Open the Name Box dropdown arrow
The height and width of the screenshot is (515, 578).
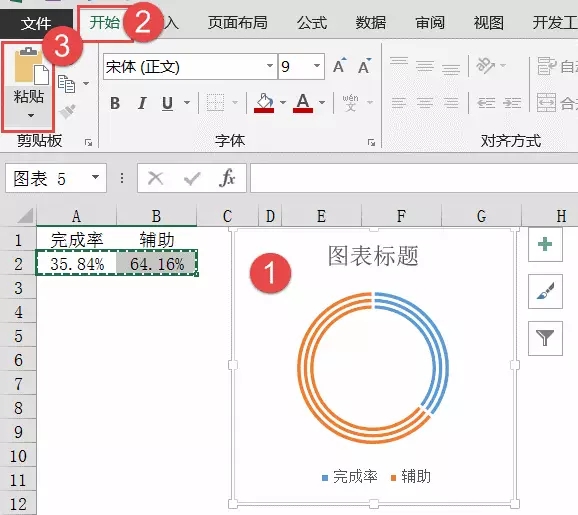point(95,178)
